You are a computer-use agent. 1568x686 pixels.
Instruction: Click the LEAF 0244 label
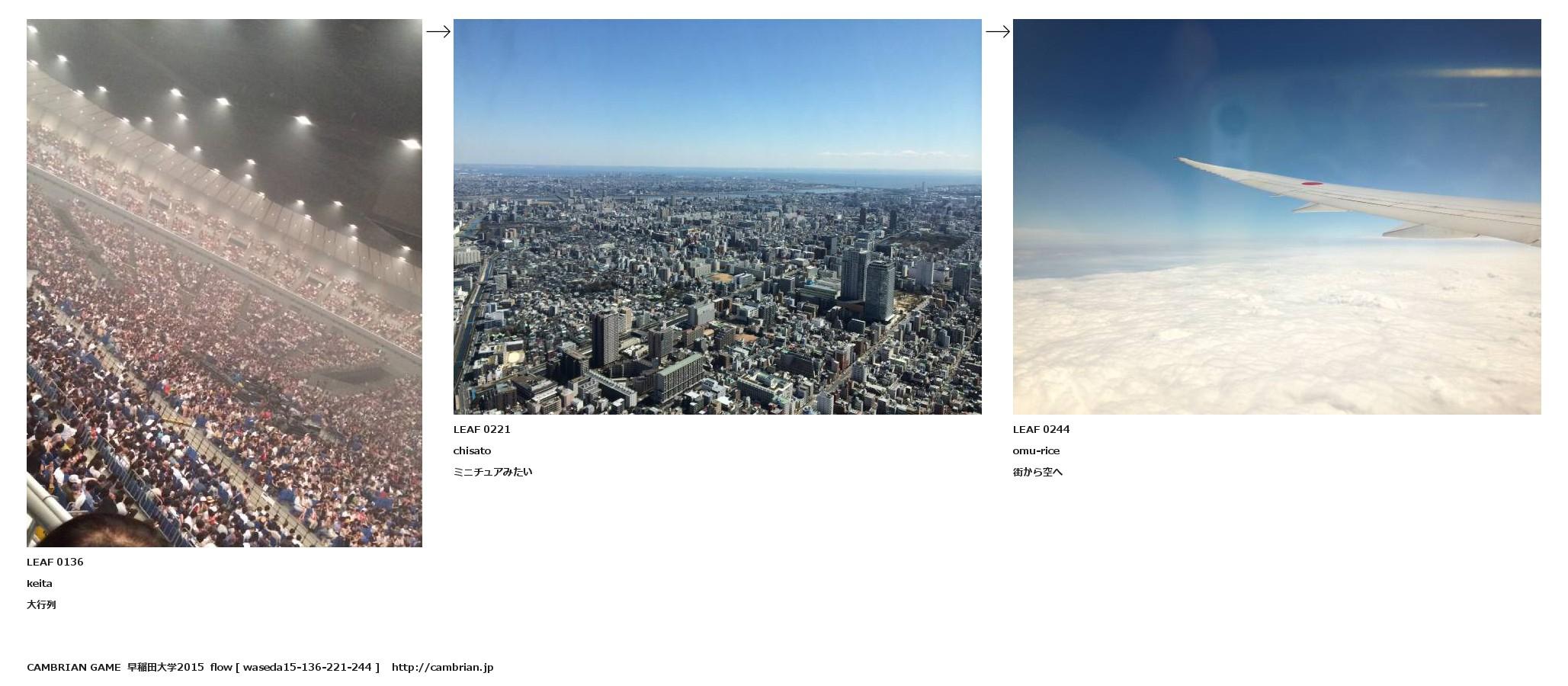1041,429
